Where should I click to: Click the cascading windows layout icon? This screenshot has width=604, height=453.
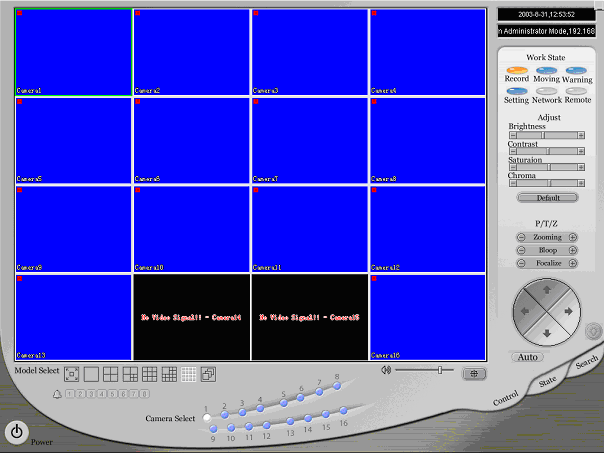click(208, 374)
